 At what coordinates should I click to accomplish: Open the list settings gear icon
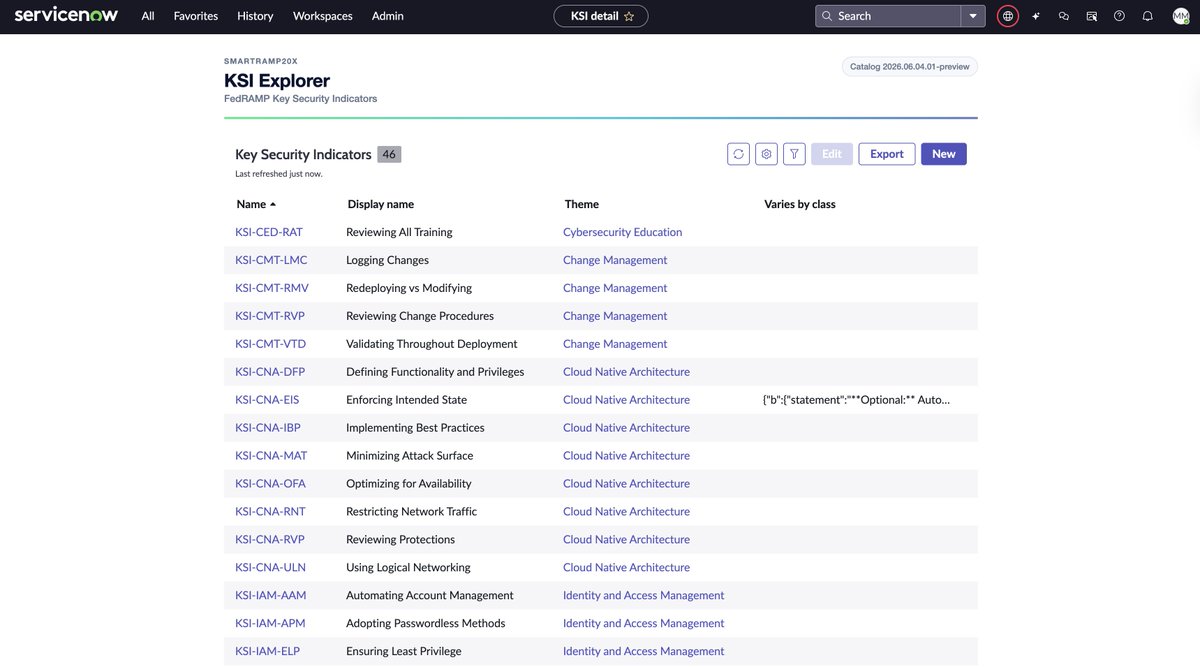(766, 154)
